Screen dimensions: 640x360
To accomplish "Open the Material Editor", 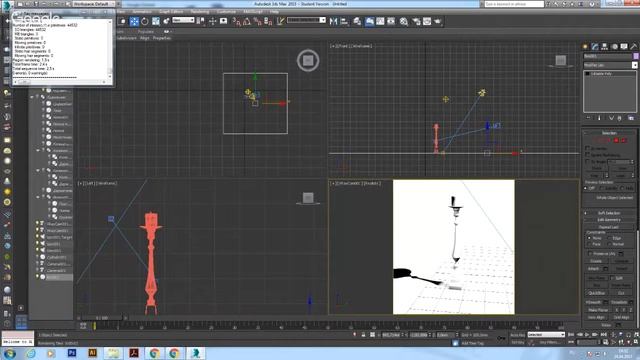I will (x=404, y=21).
